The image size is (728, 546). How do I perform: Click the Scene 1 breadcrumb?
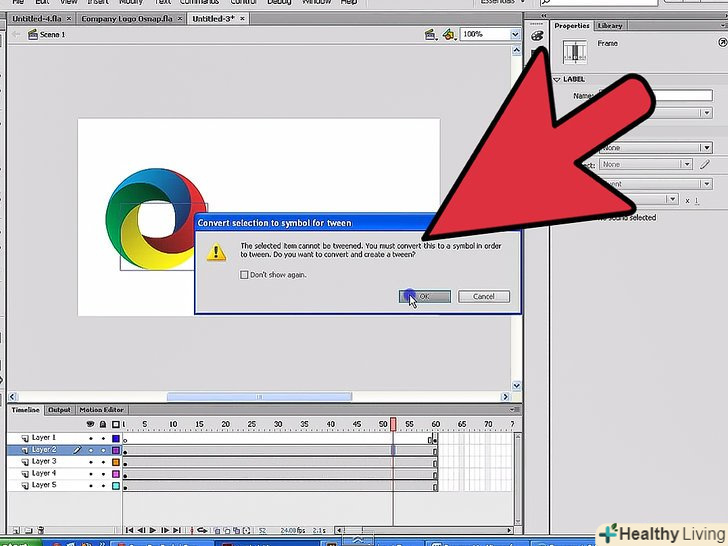47,34
